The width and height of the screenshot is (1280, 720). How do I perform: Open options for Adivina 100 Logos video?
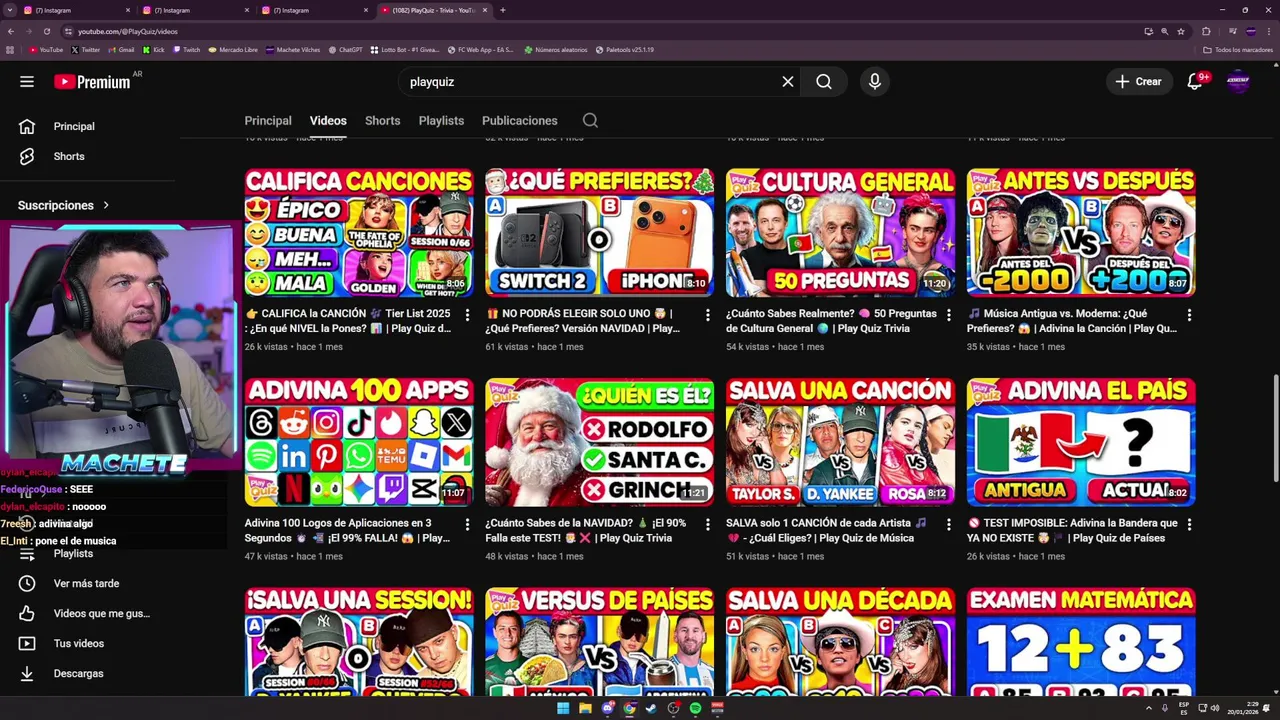tap(466, 524)
